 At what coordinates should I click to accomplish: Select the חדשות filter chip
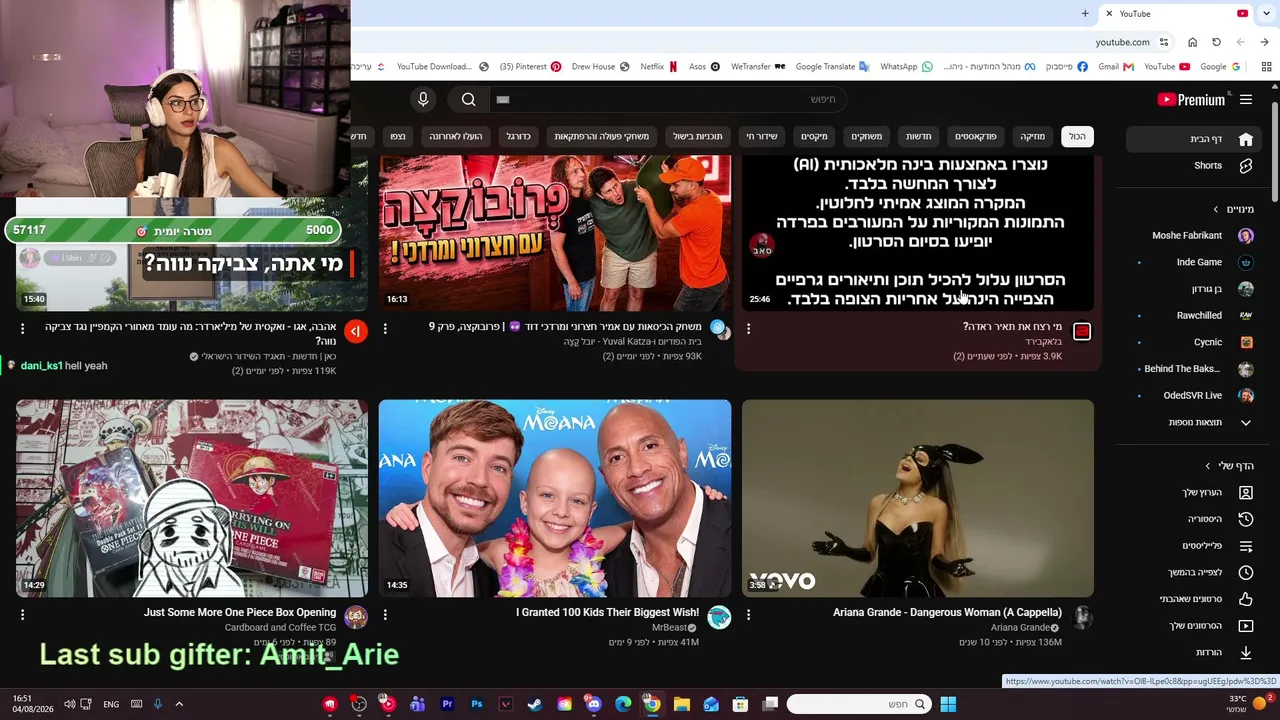[x=918, y=136]
